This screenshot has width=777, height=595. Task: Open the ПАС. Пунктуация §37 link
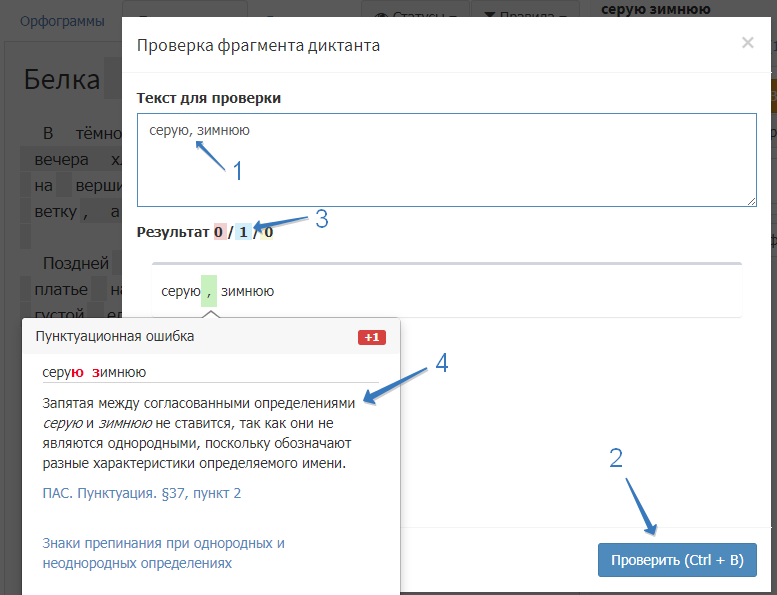pos(141,493)
